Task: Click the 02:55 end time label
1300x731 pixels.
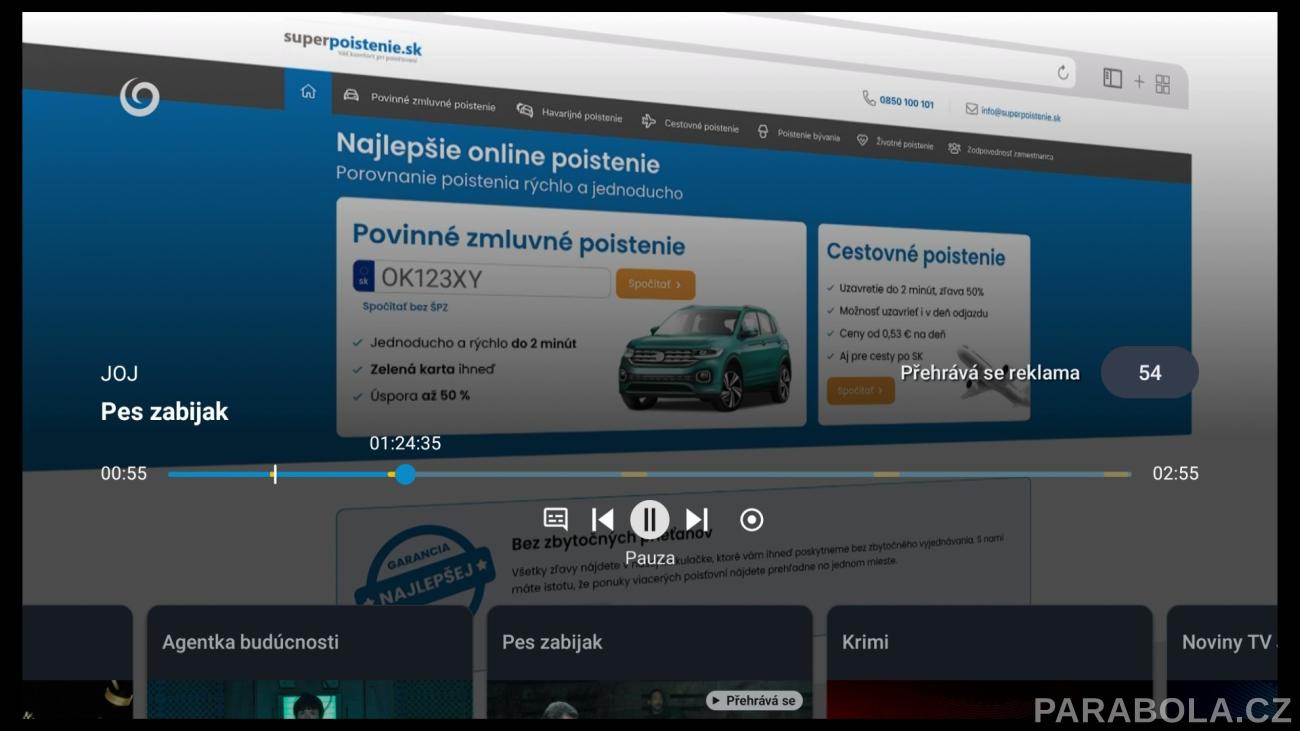Action: click(x=1175, y=474)
